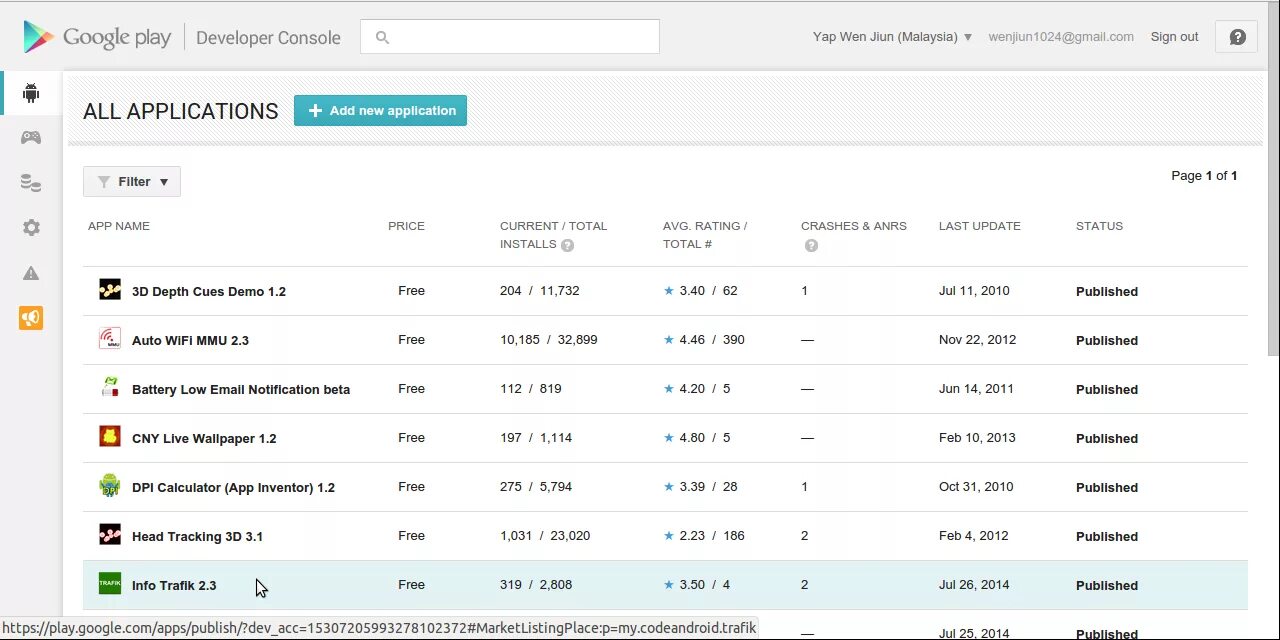Open Game services controller icon in sidebar
Image resolution: width=1280 pixels, height=640 pixels.
tap(31, 137)
